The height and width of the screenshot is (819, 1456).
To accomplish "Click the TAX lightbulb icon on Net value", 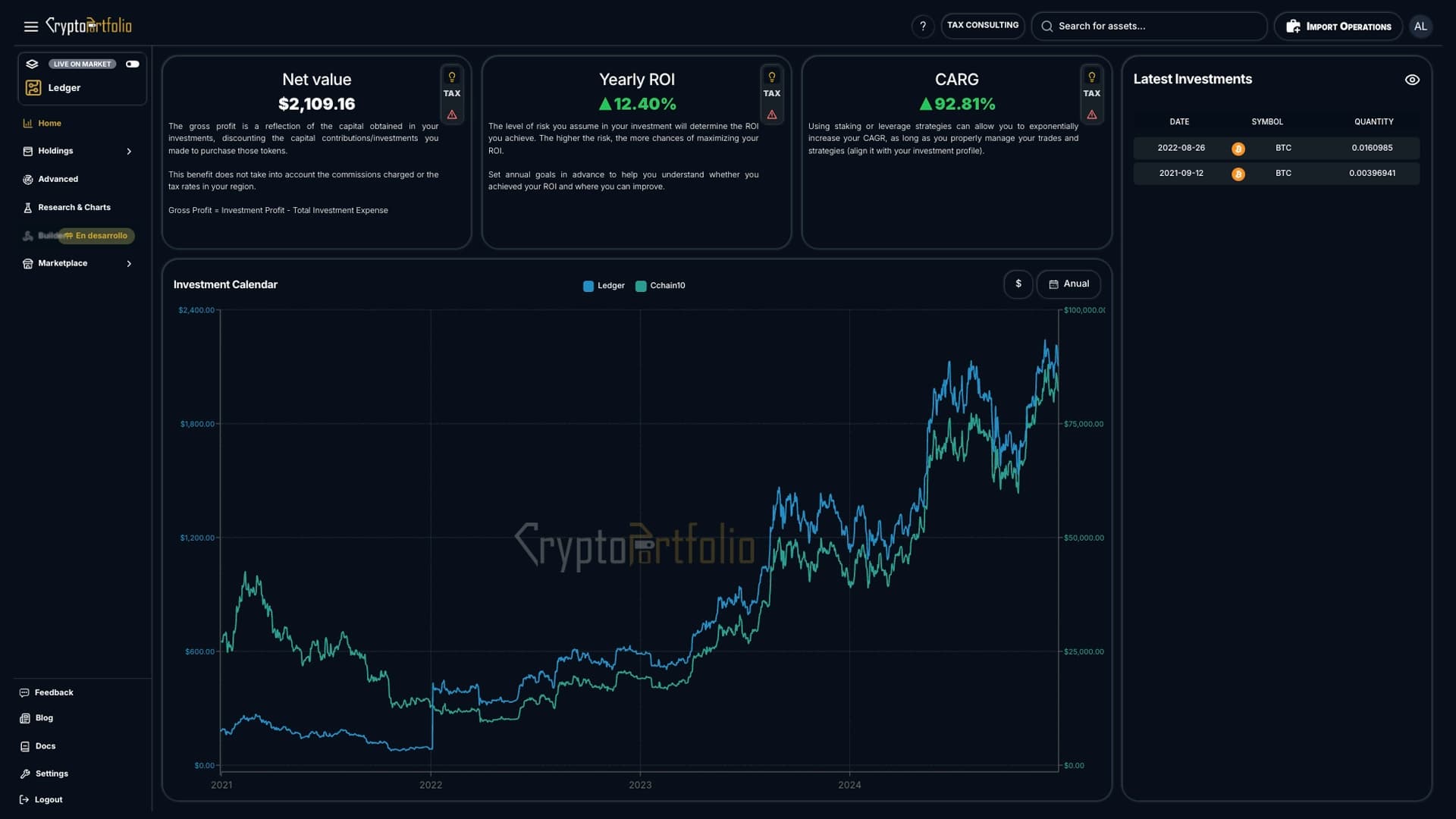I will point(451,76).
